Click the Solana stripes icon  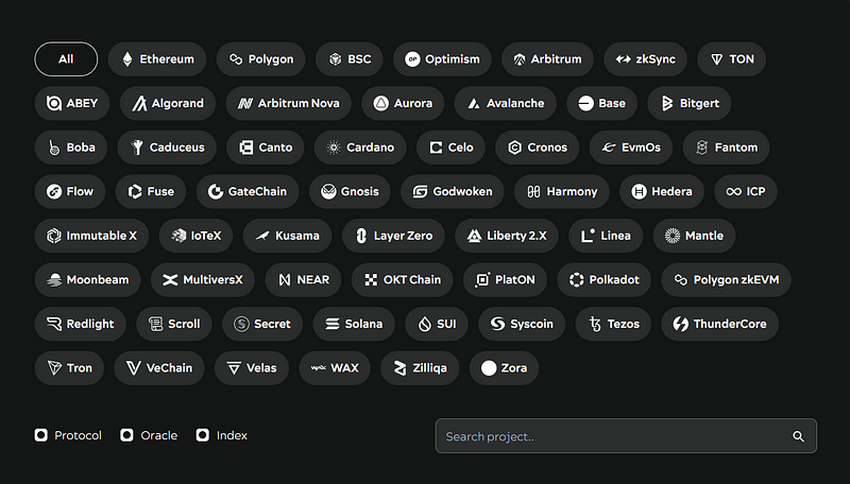pos(333,324)
